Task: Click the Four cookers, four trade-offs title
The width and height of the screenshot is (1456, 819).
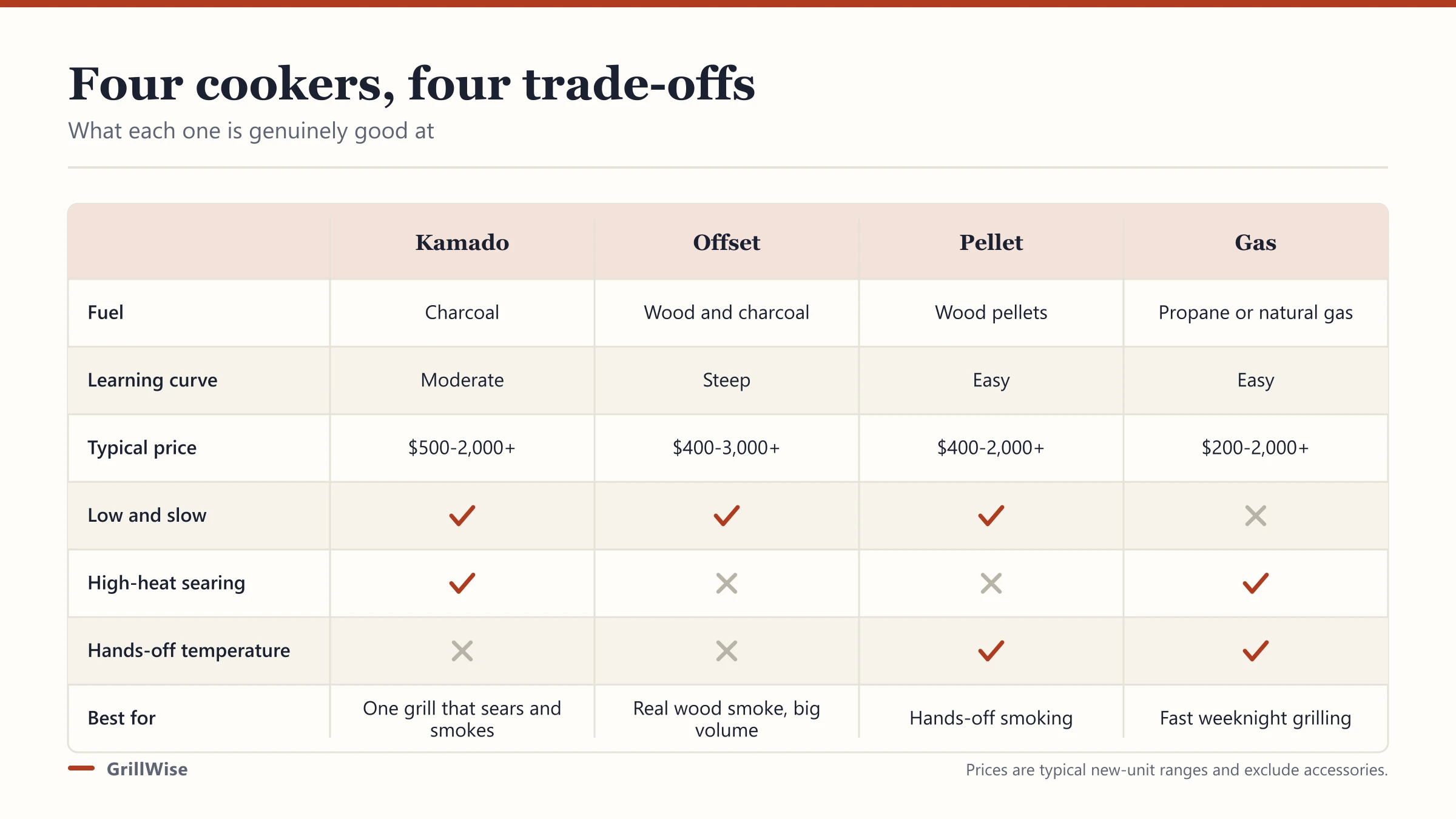Action: (411, 84)
